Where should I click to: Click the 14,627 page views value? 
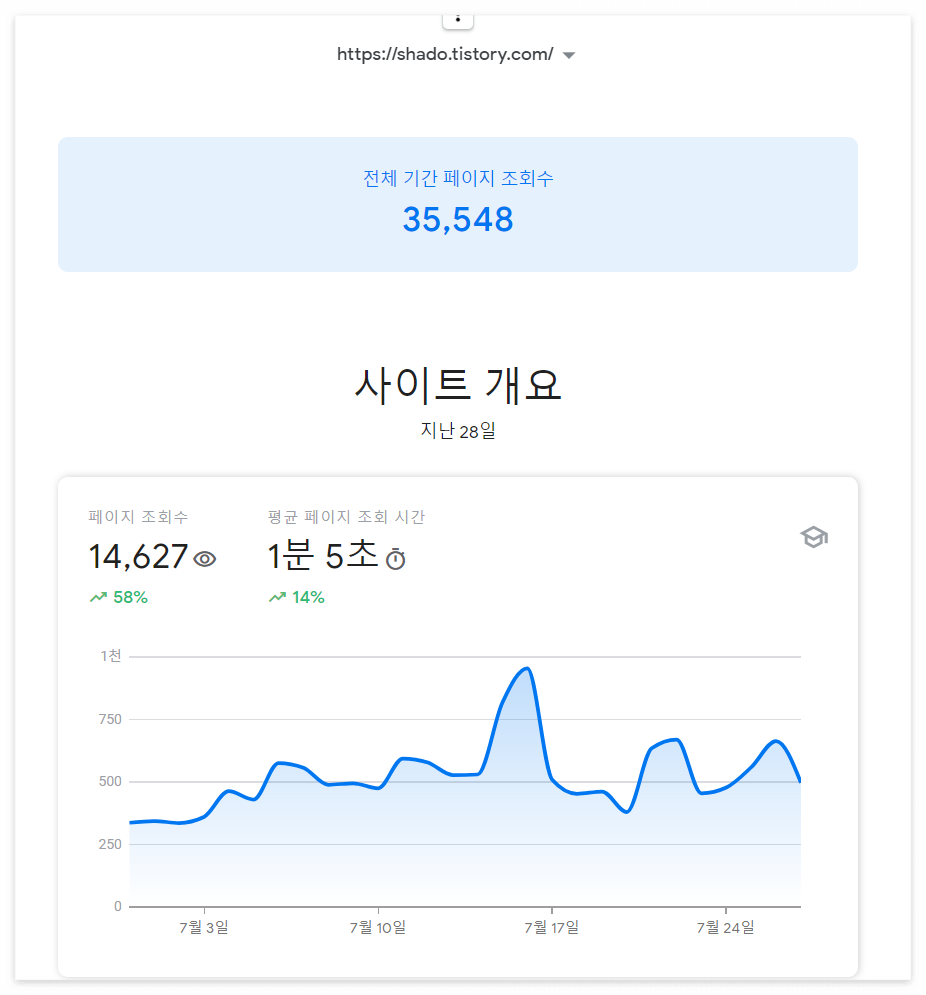coord(138,557)
